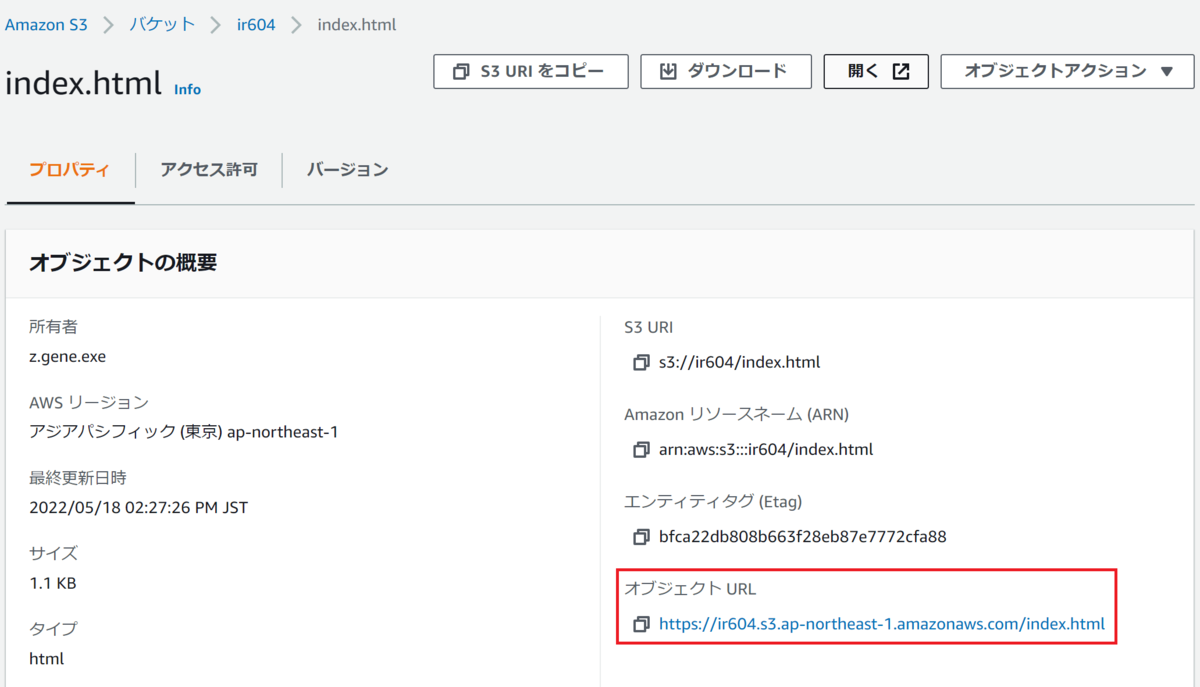Copy the object URL icon
1200x687 pixels.
tap(641, 624)
